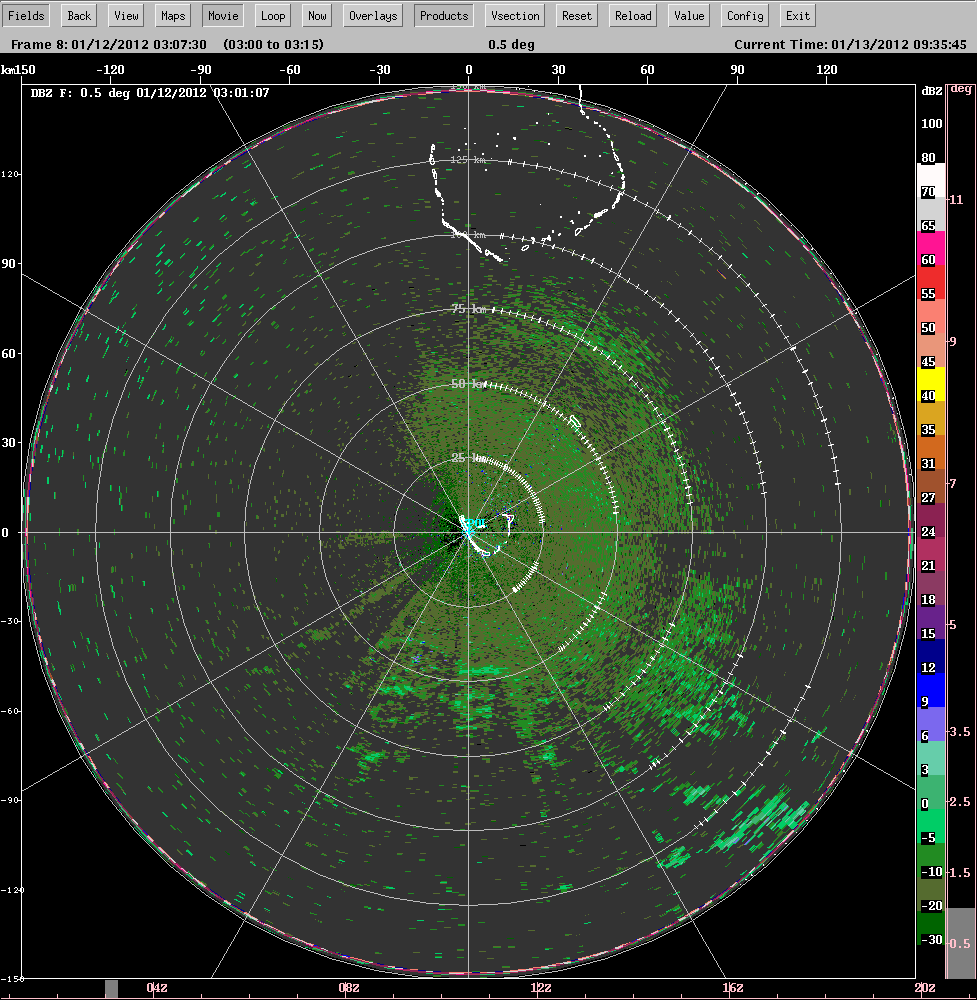Toggle the animation Loop

click(272, 15)
